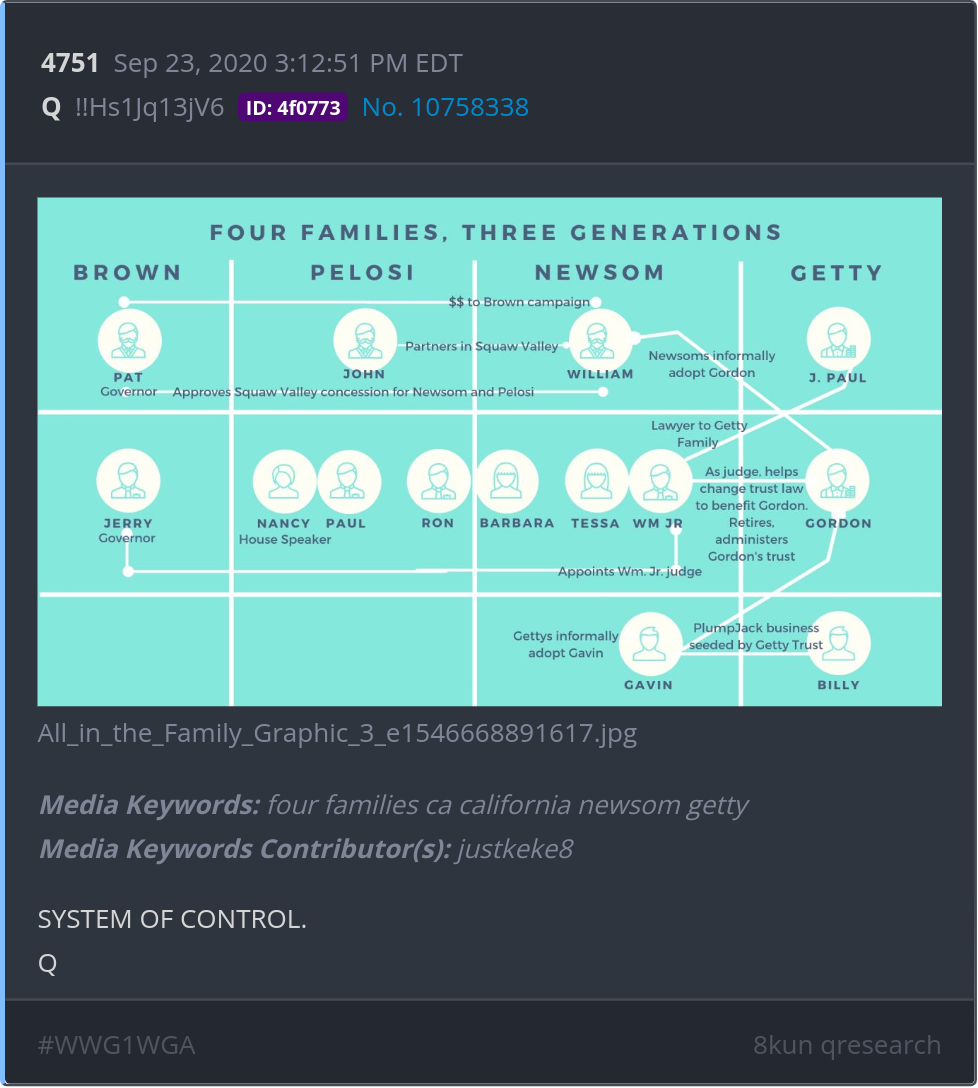Screen dimensions: 978x1088
Task: Click the Gavin Newsom avatar icon
Action: click(x=650, y=644)
